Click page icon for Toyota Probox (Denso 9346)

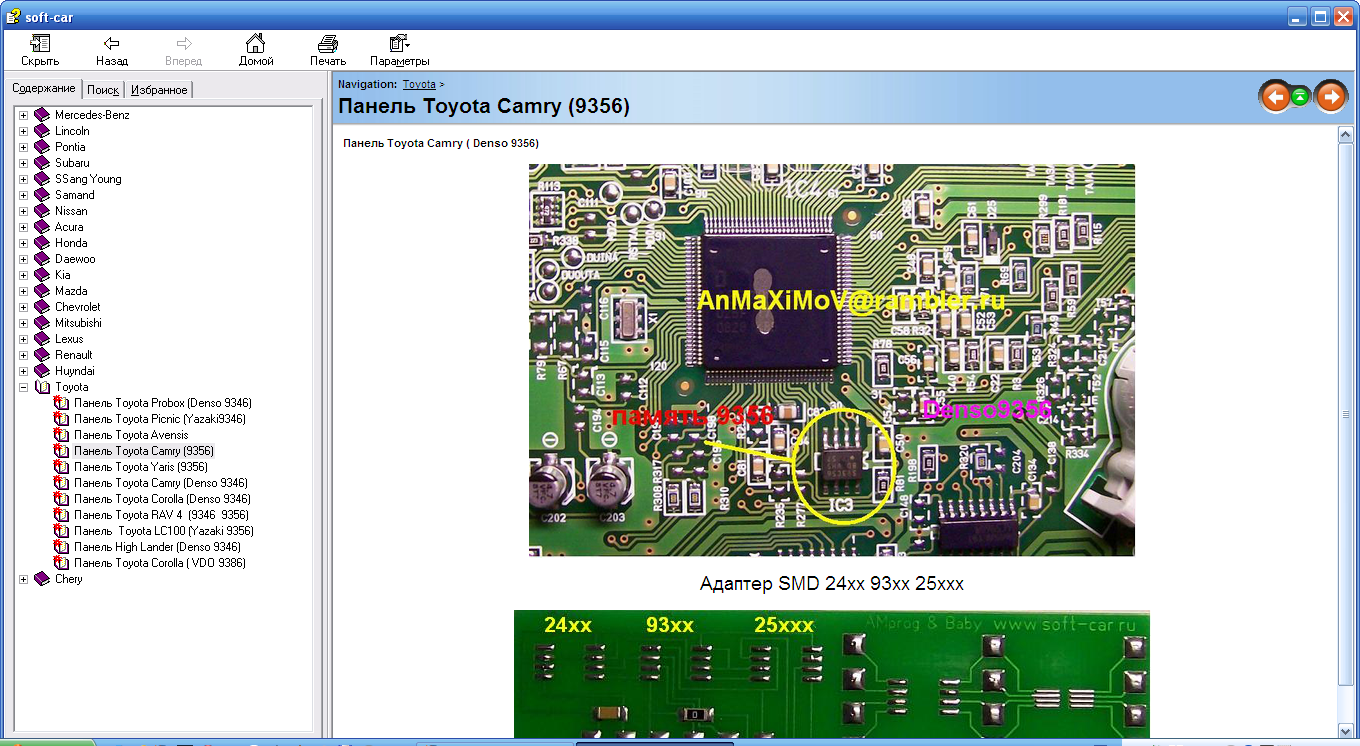click(61, 403)
